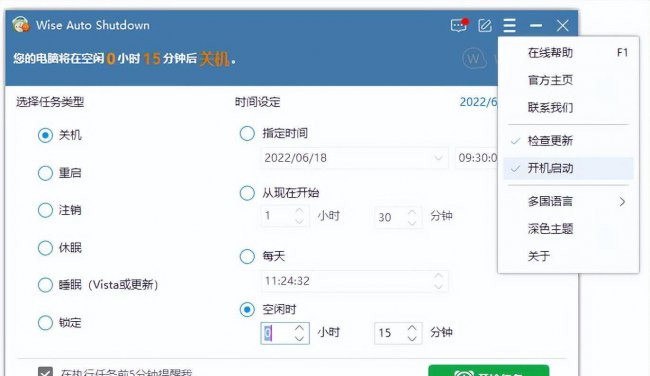Expand the 多国语言 languages submenu

click(x=568, y=201)
